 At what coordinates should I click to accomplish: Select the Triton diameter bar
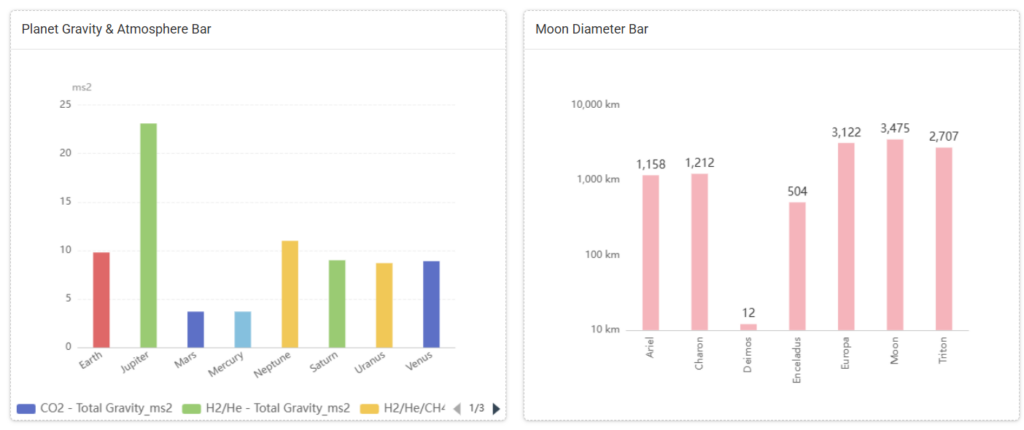click(x=944, y=239)
